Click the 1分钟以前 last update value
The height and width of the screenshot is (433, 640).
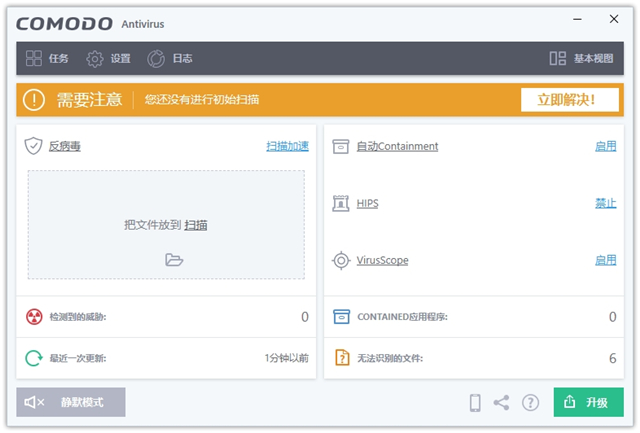[287, 358]
